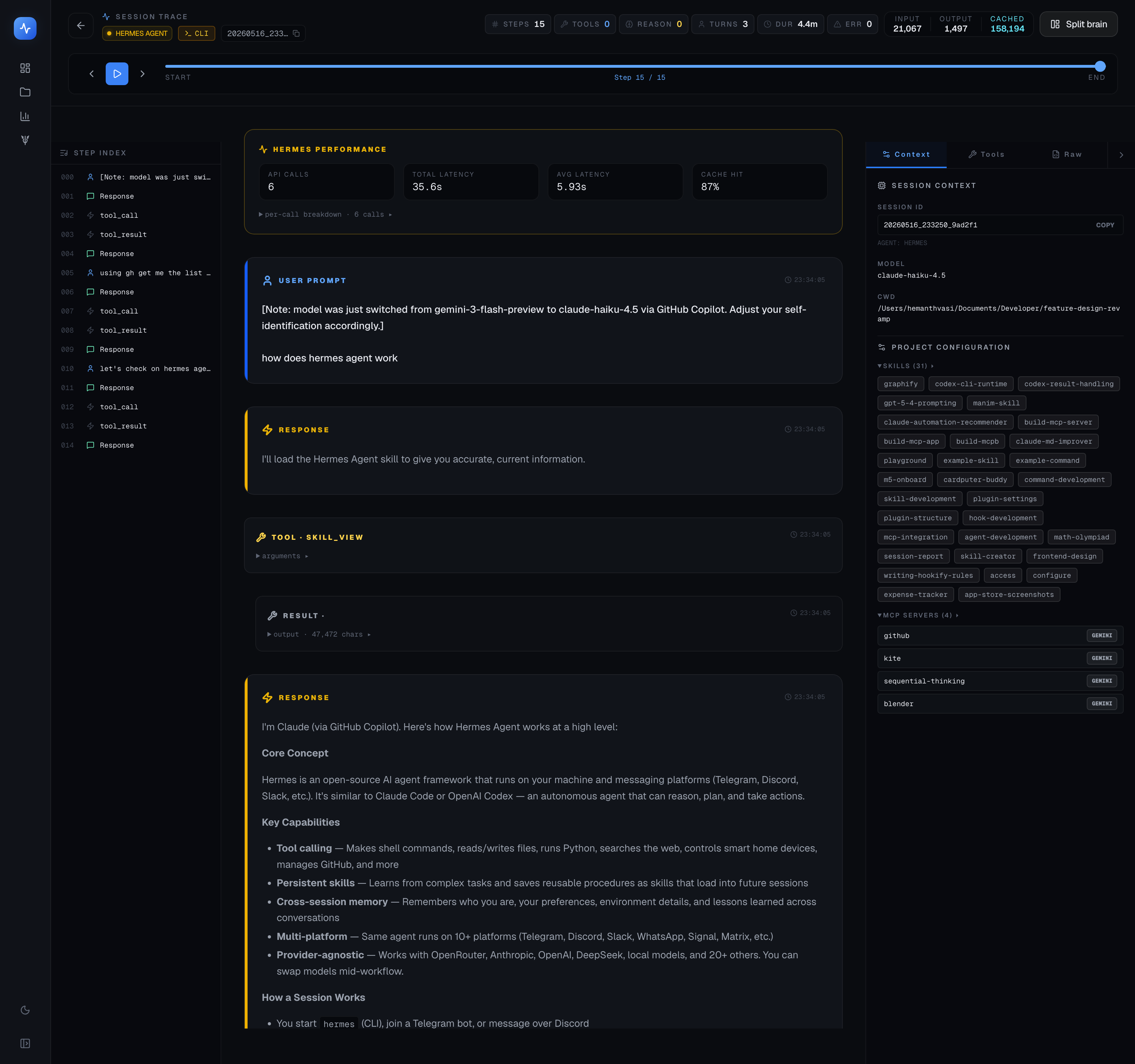Screen dimensions: 1135x1064
Task: Select step 002 tool_call
Action: [x=136, y=215]
